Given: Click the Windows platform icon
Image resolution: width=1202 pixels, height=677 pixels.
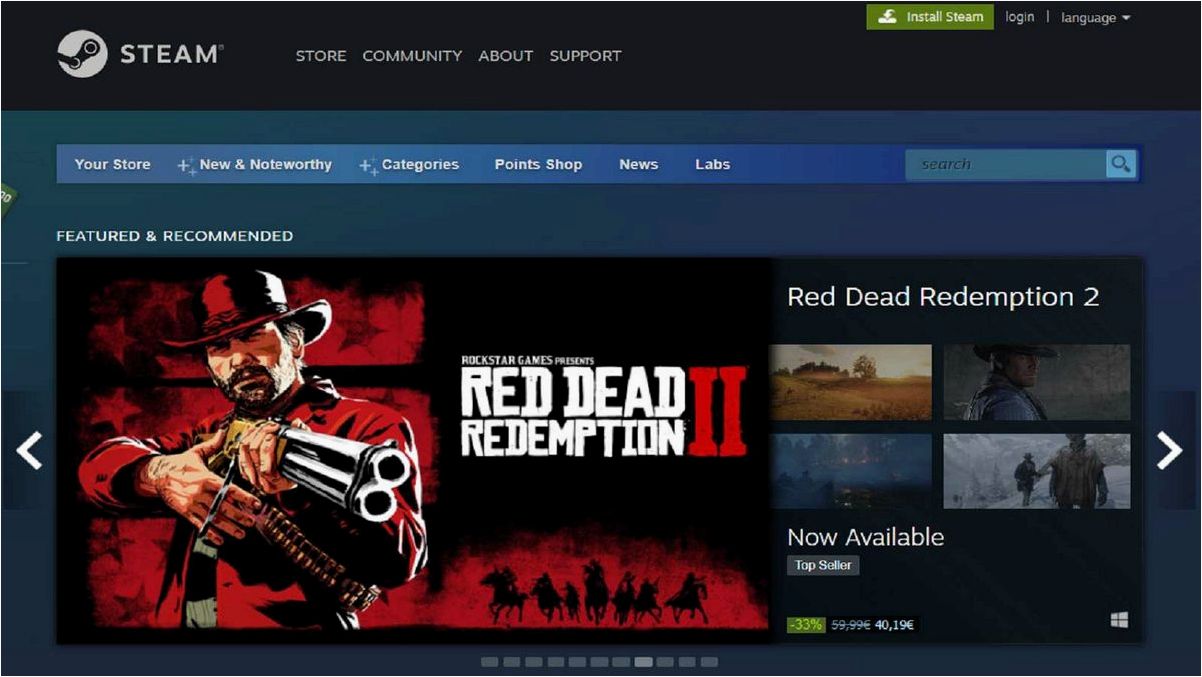Looking at the screenshot, I should pyautogui.click(x=1119, y=621).
